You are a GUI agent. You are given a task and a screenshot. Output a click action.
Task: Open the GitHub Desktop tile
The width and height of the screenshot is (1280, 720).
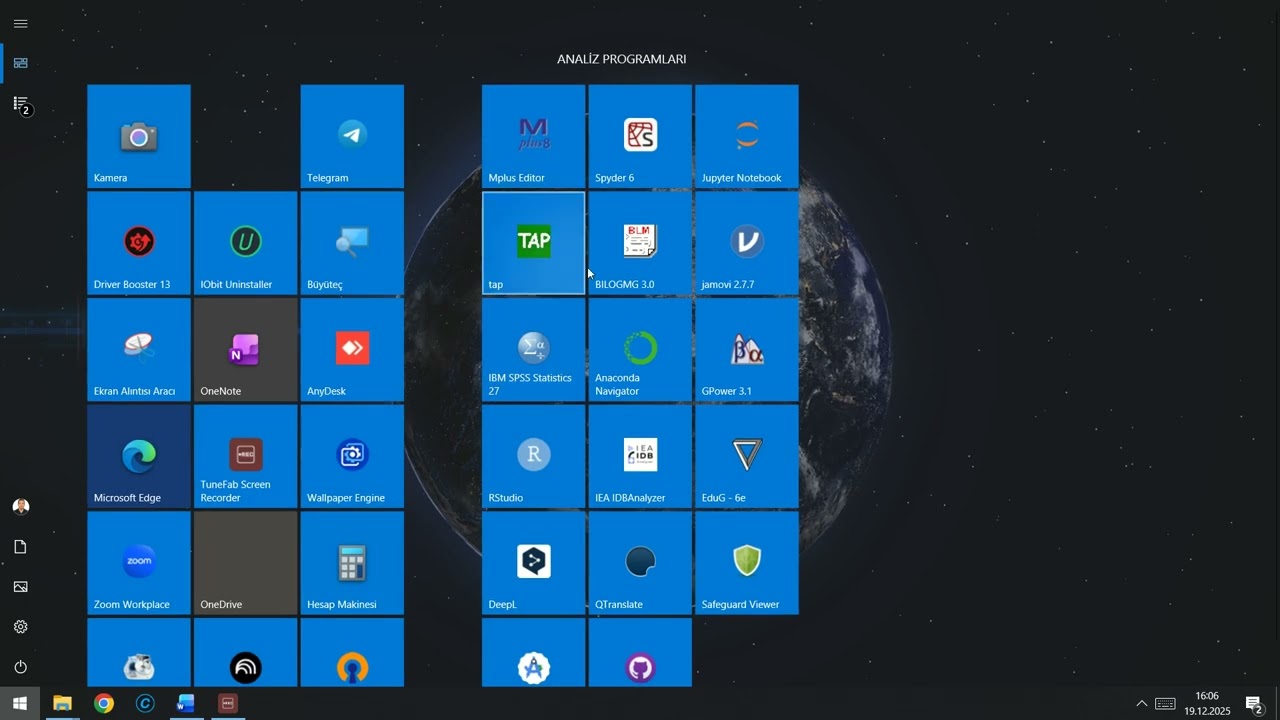tap(640, 653)
